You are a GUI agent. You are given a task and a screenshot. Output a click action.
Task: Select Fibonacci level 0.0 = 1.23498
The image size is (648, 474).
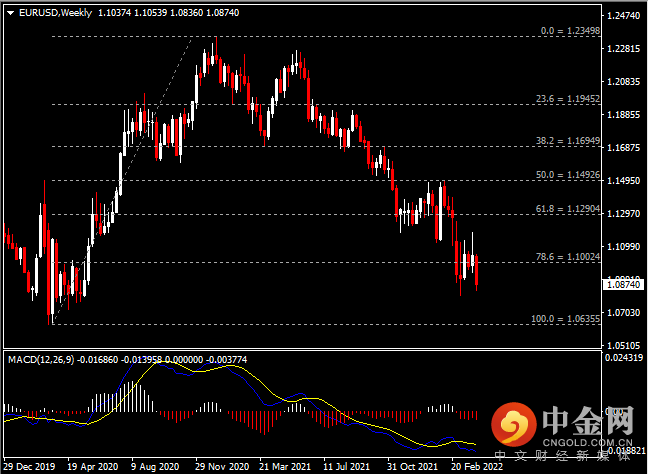coord(570,31)
